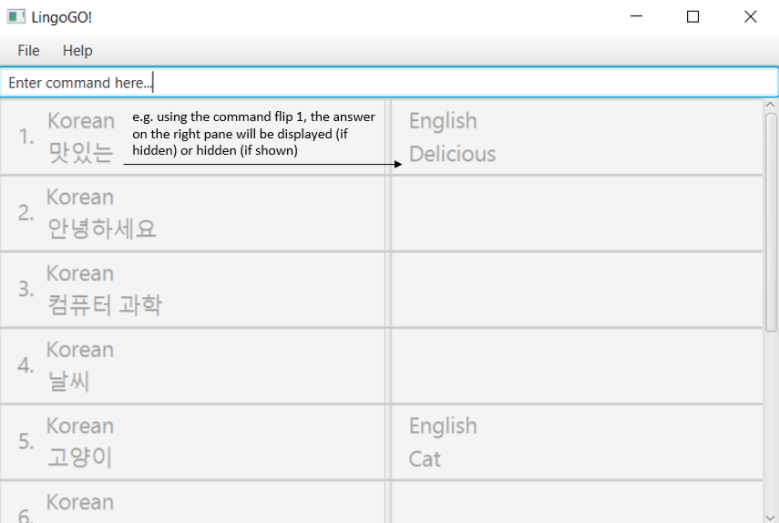
Task: Minimize the LingoGO! window
Action: coord(636,17)
